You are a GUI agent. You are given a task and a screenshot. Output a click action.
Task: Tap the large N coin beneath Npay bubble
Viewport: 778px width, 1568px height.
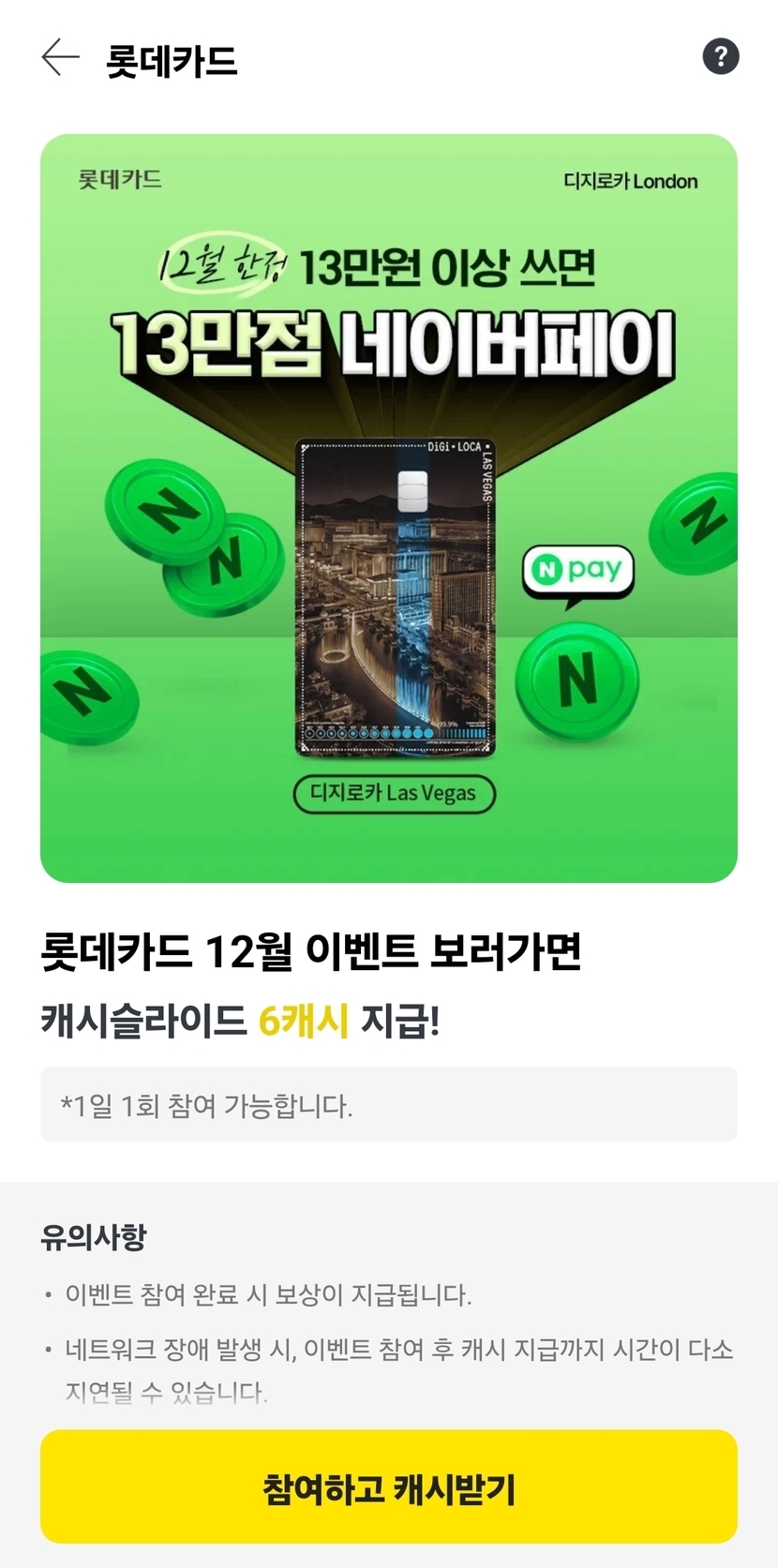(x=576, y=678)
